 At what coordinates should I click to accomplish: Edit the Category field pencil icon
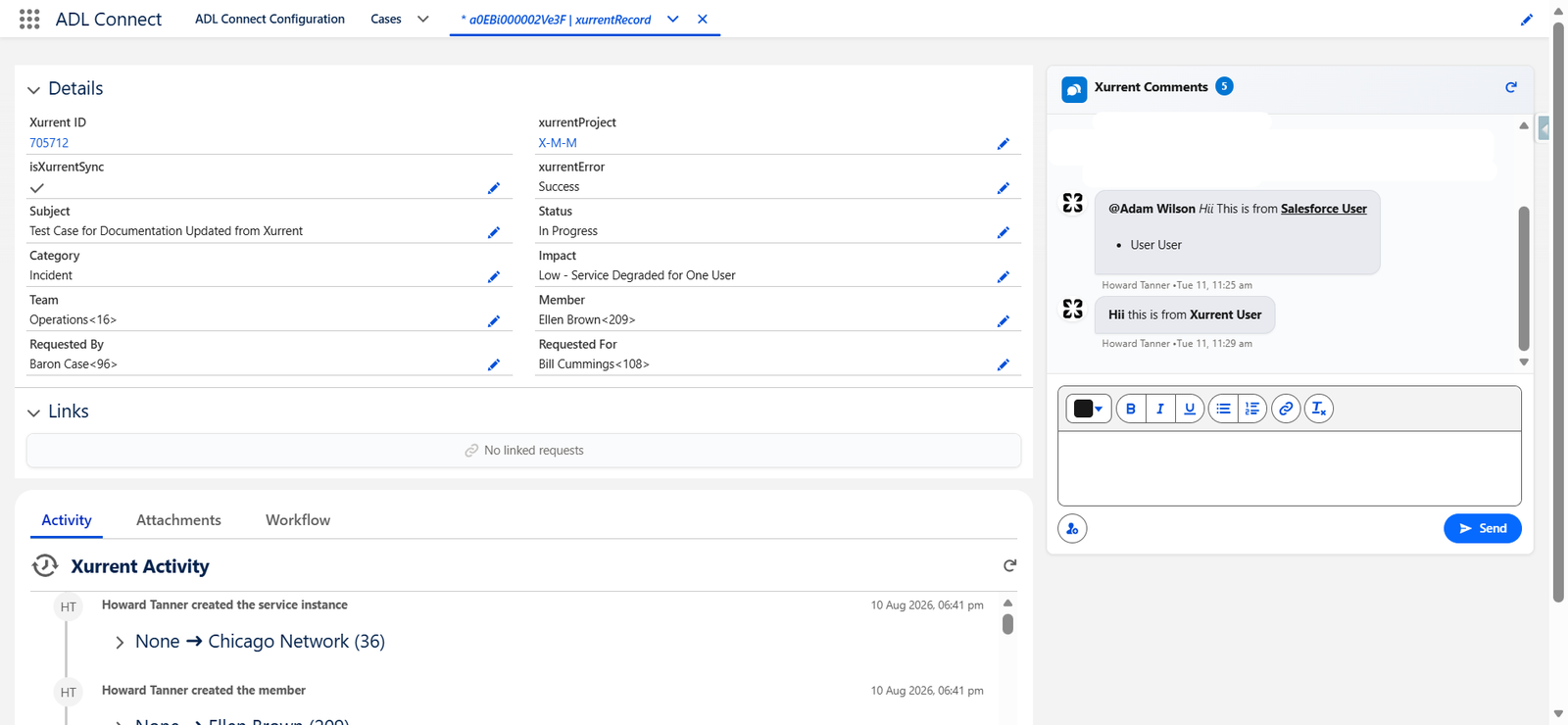(494, 276)
